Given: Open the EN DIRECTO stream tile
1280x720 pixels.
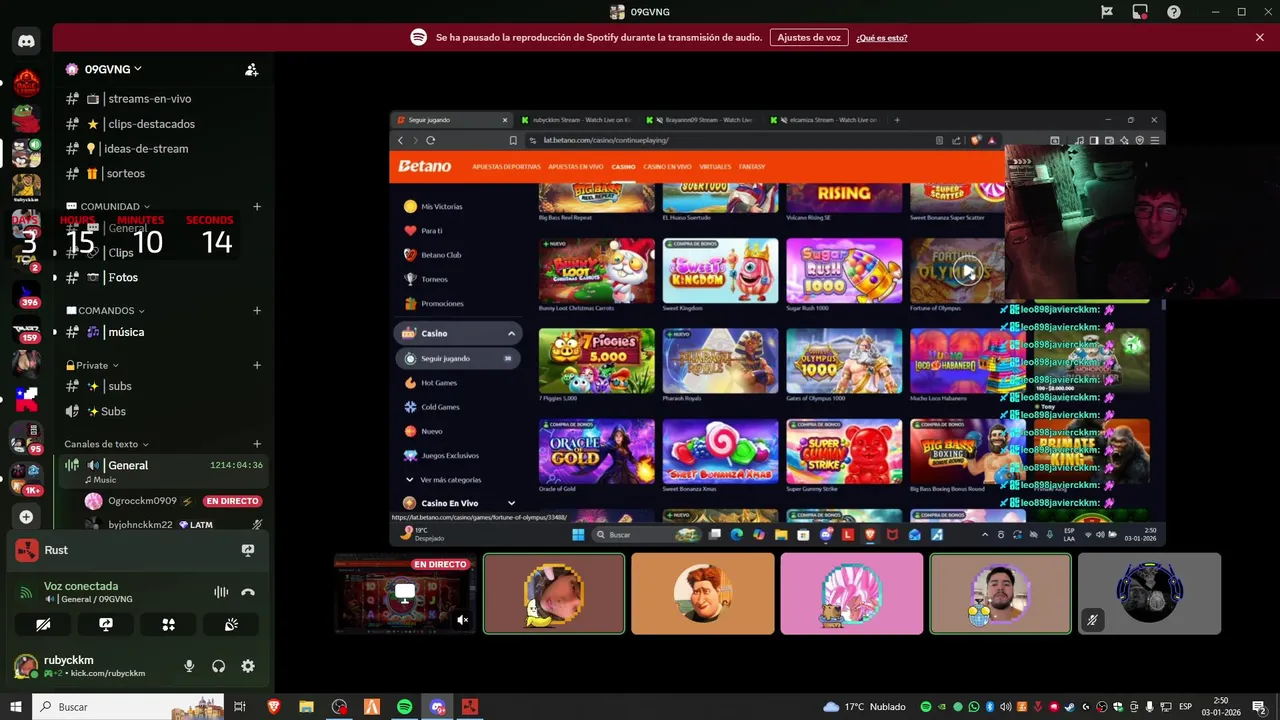Looking at the screenshot, I should point(405,594).
